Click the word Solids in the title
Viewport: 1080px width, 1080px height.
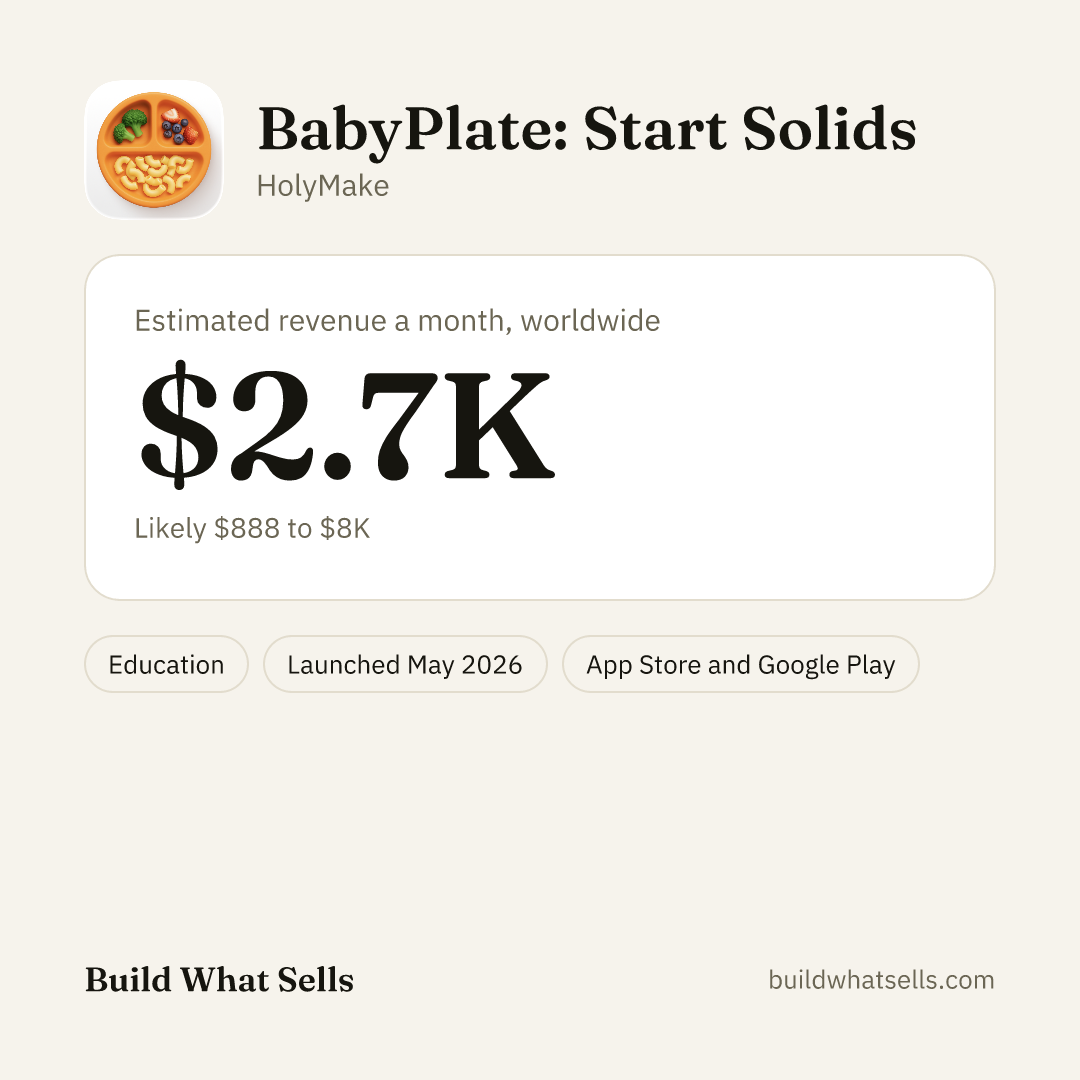(x=829, y=129)
